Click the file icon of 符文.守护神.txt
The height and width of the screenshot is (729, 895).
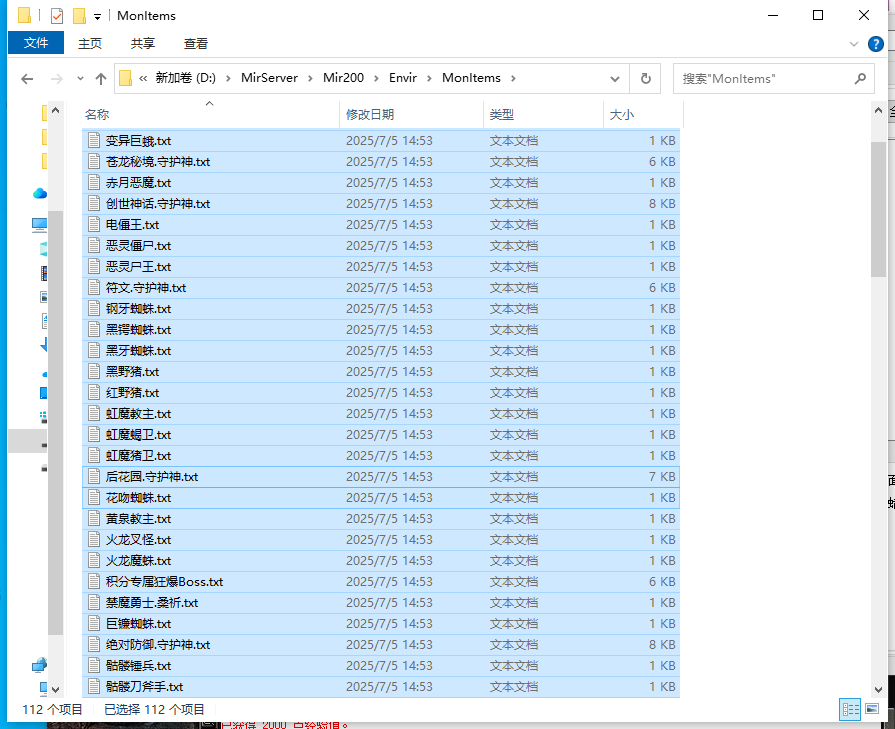click(94, 288)
